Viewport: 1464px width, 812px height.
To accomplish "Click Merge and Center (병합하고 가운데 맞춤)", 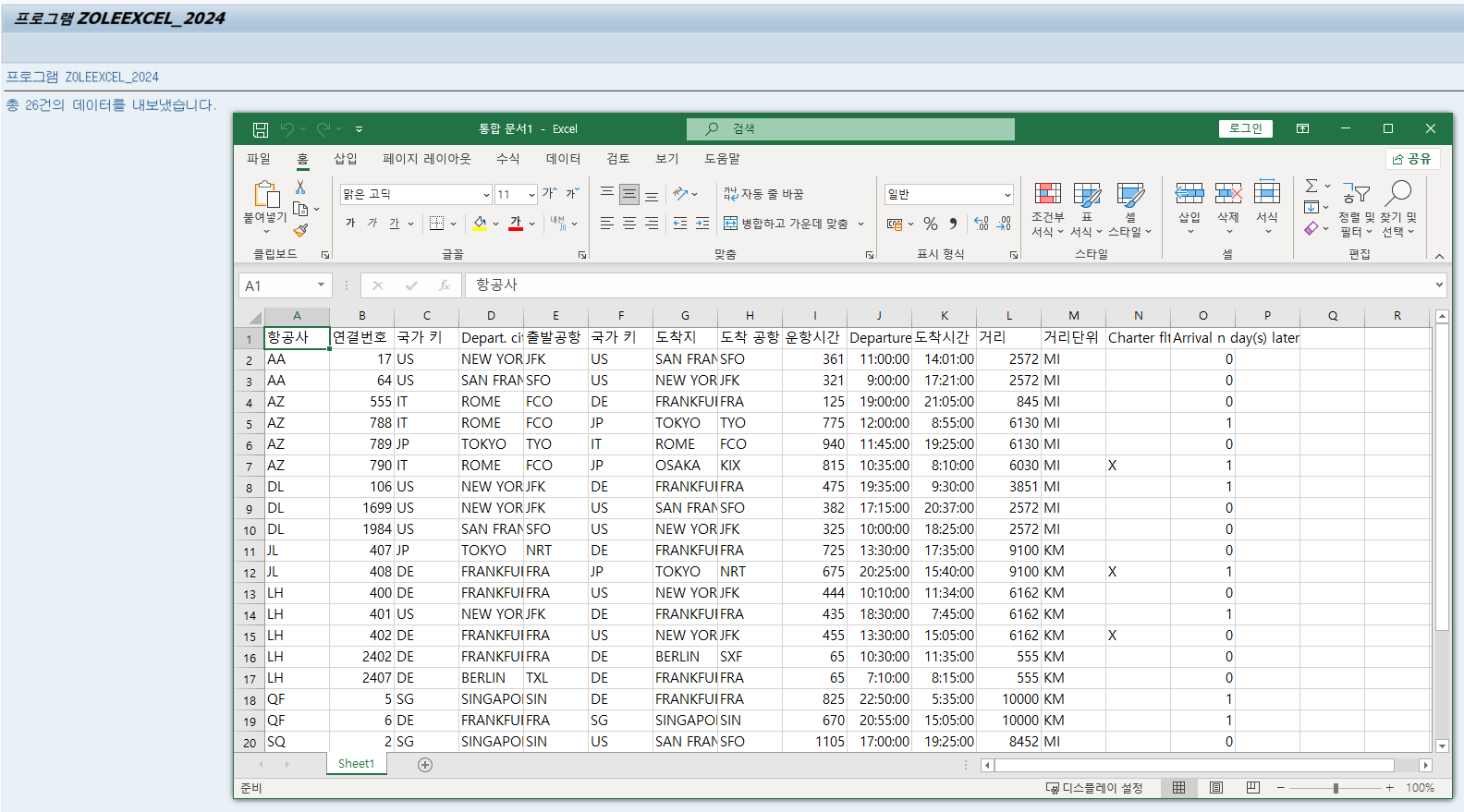I will tap(787, 224).
